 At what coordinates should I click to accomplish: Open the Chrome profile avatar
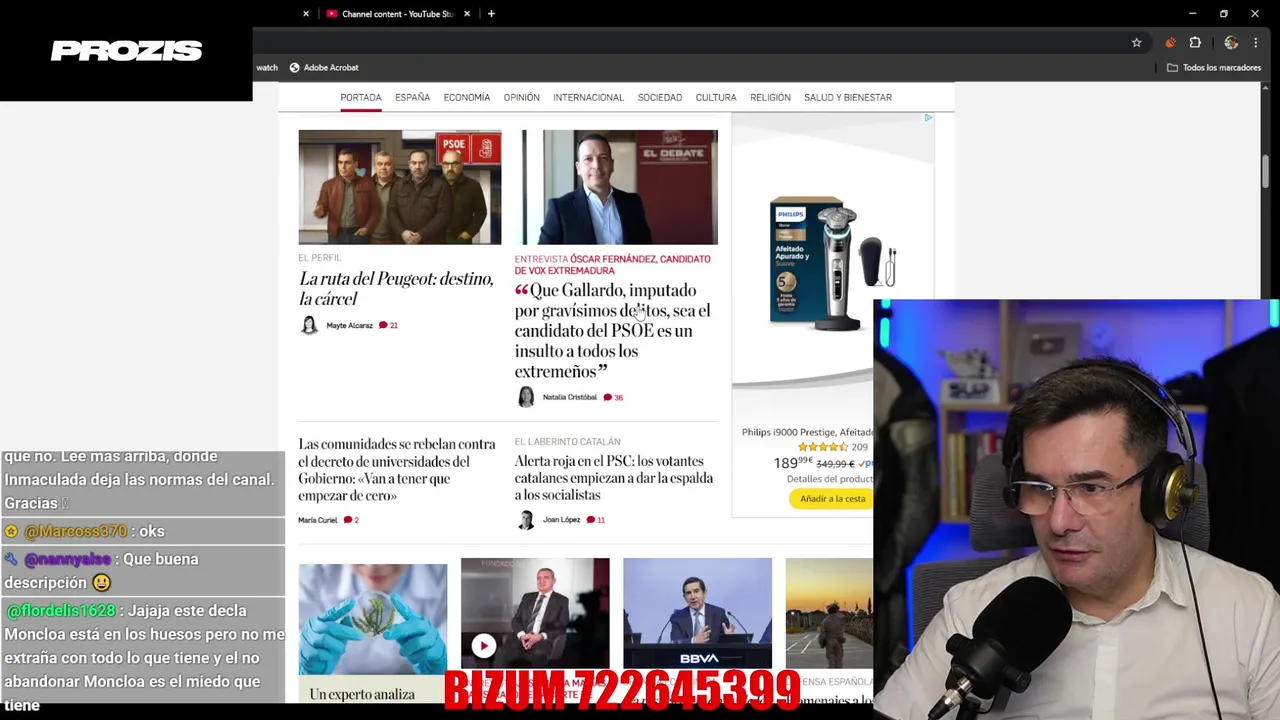pyautogui.click(x=1231, y=43)
